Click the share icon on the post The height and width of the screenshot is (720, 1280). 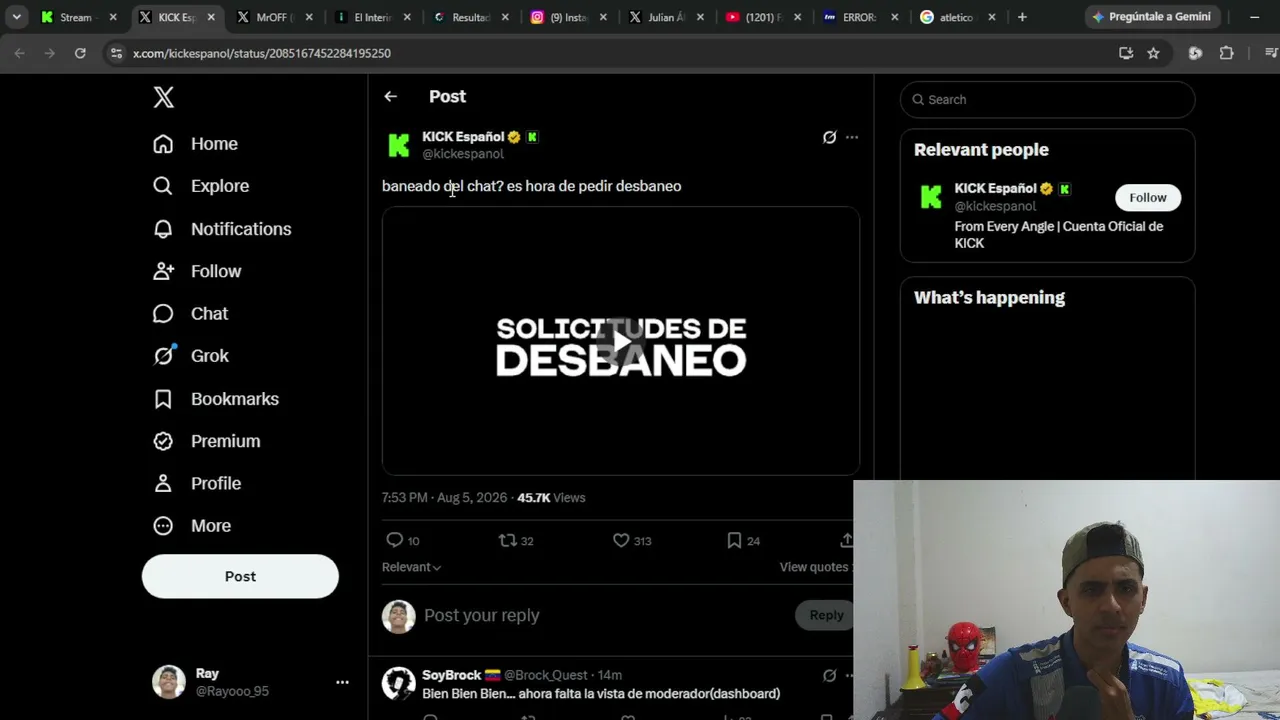[846, 540]
